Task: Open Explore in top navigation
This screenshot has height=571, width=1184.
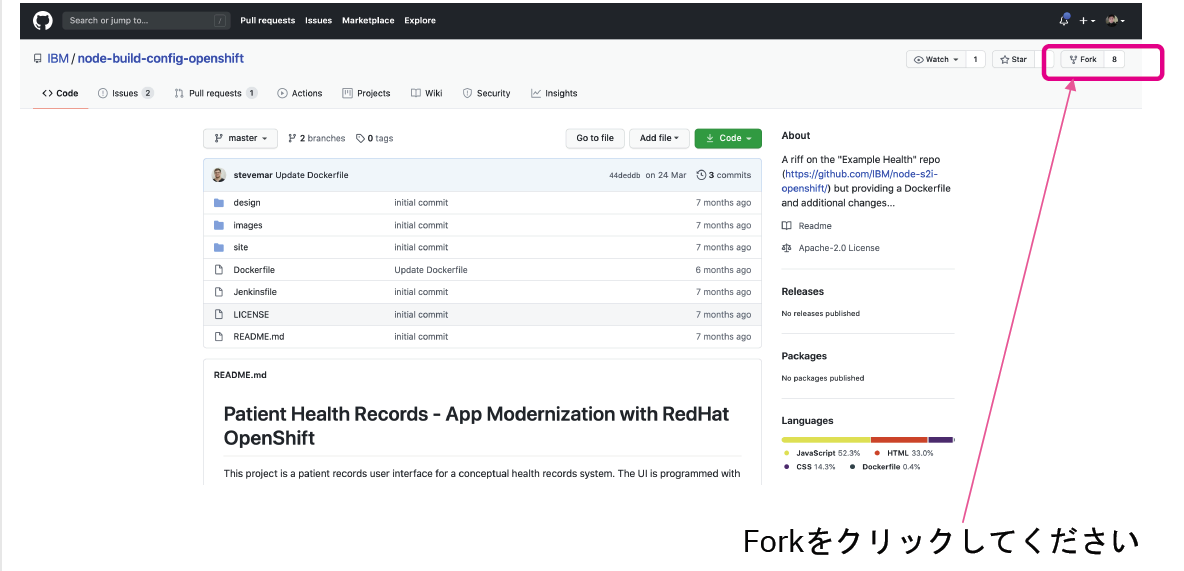Action: tap(420, 20)
